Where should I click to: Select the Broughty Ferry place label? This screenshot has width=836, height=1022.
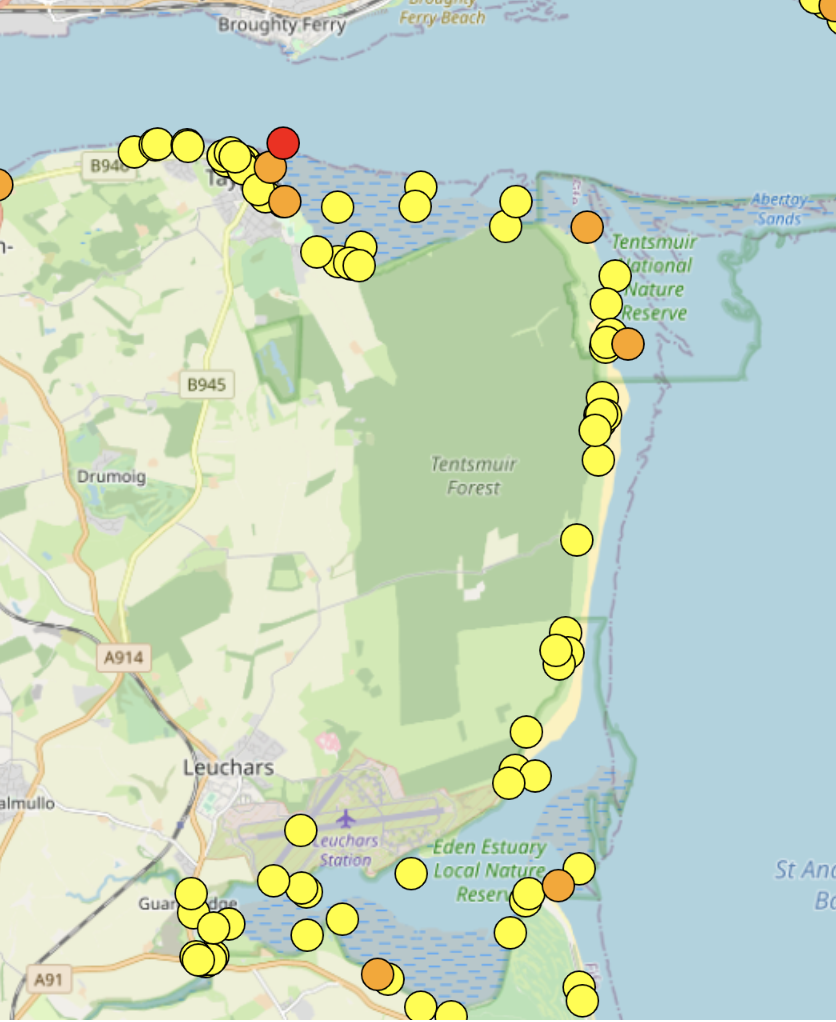[x=282, y=24]
